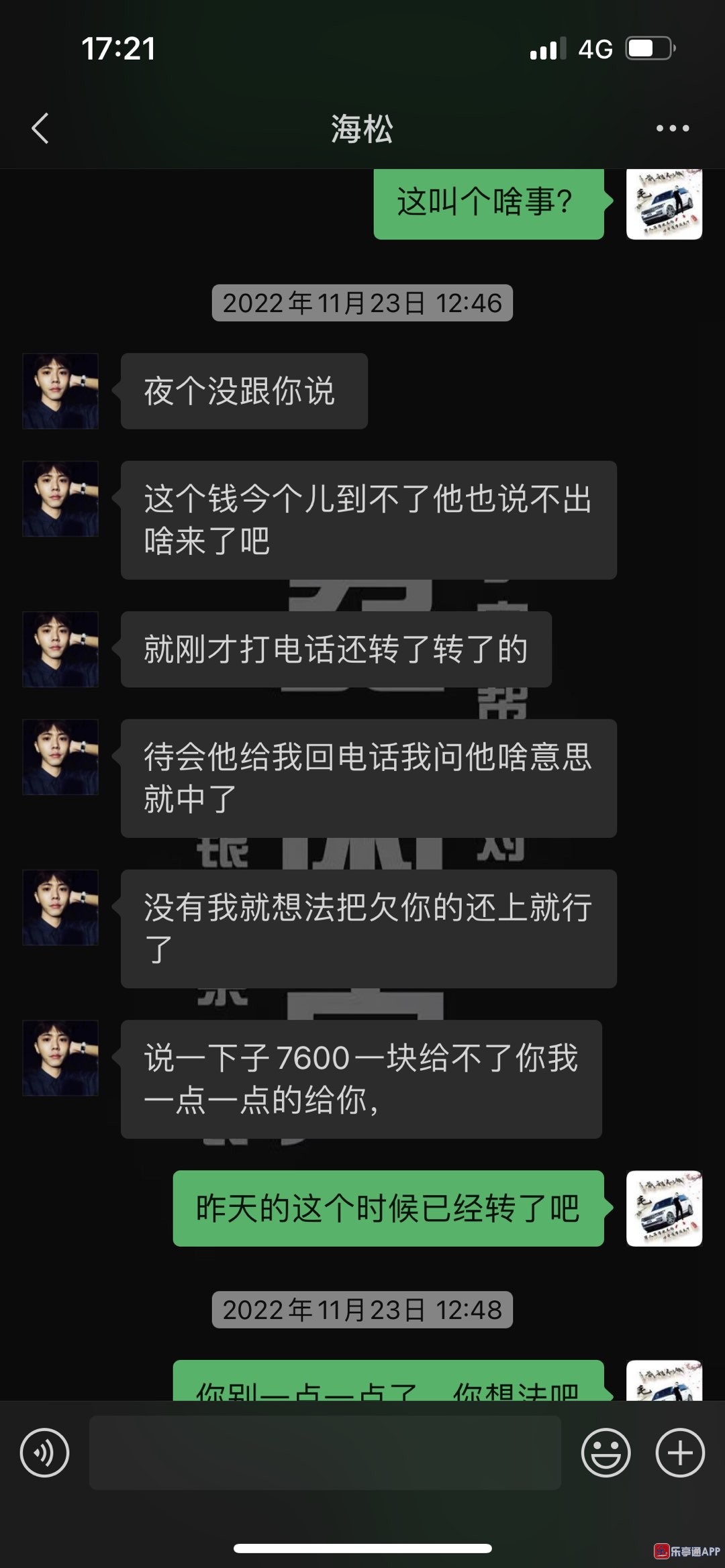Tap own avatar beside 昨天的这个时候 message
The width and height of the screenshot is (725, 1568).
tap(664, 1208)
